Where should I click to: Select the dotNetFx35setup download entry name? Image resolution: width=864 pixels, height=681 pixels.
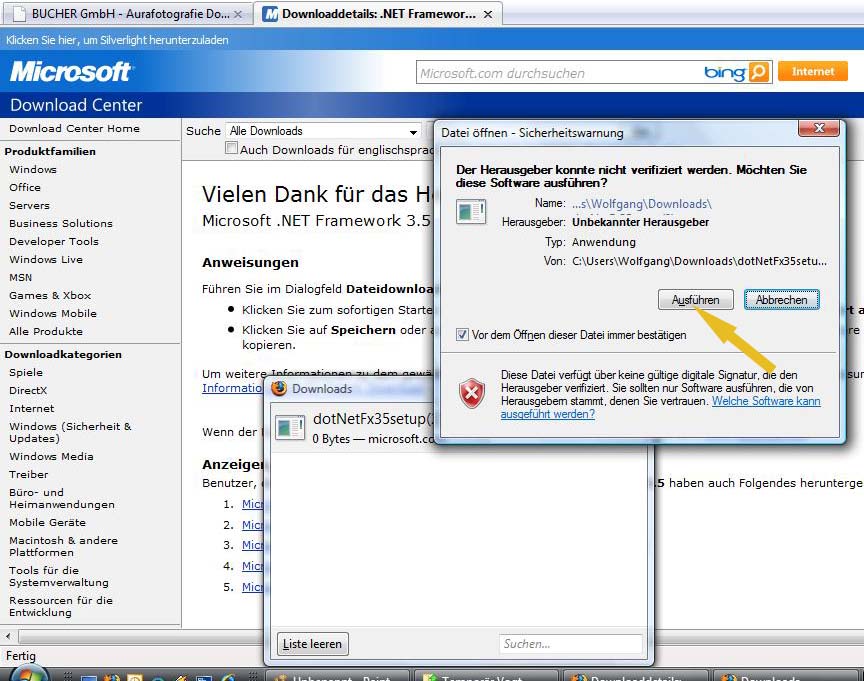click(371, 419)
